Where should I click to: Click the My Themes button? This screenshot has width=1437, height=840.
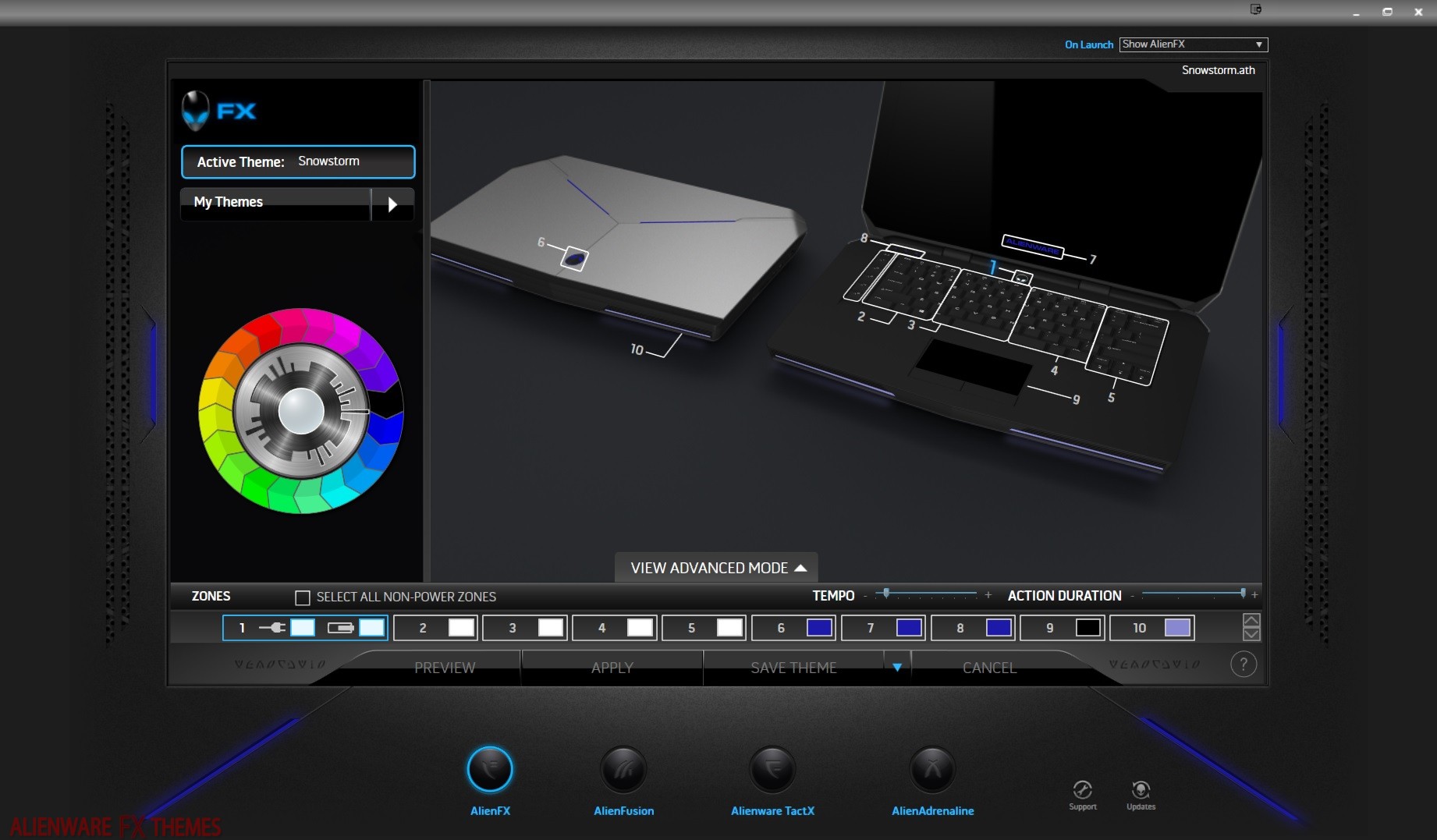point(275,203)
